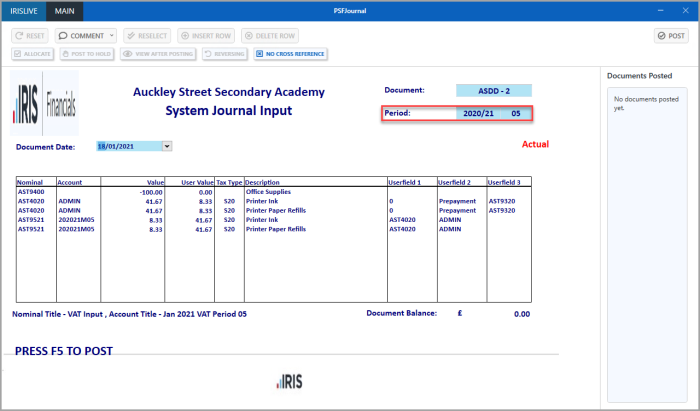Click the IRIS Financials logo

click(45, 103)
